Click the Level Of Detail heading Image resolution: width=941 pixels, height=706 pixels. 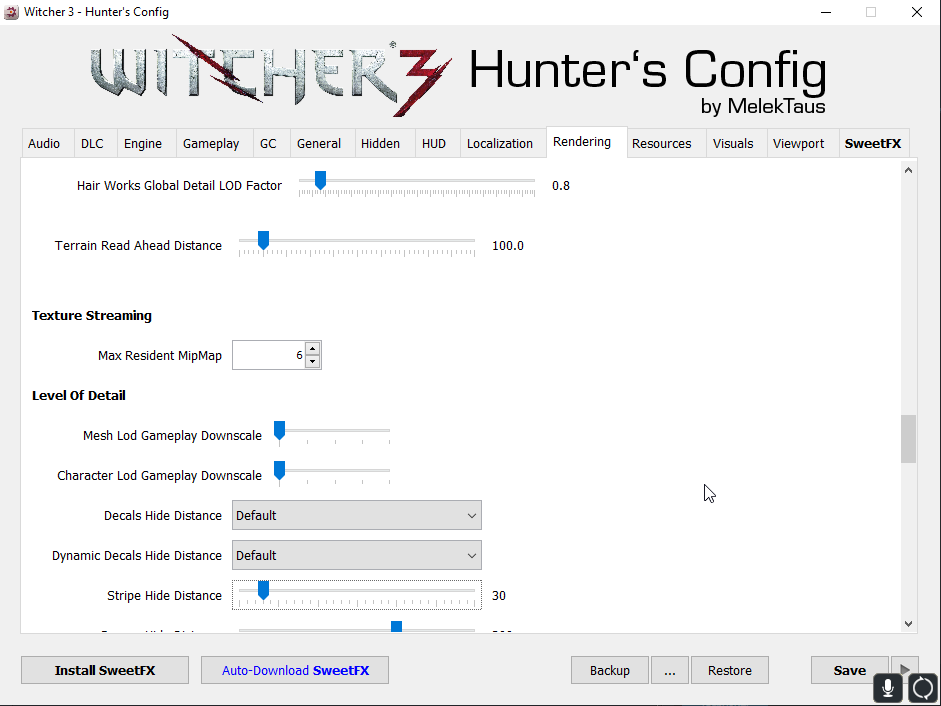(79, 396)
